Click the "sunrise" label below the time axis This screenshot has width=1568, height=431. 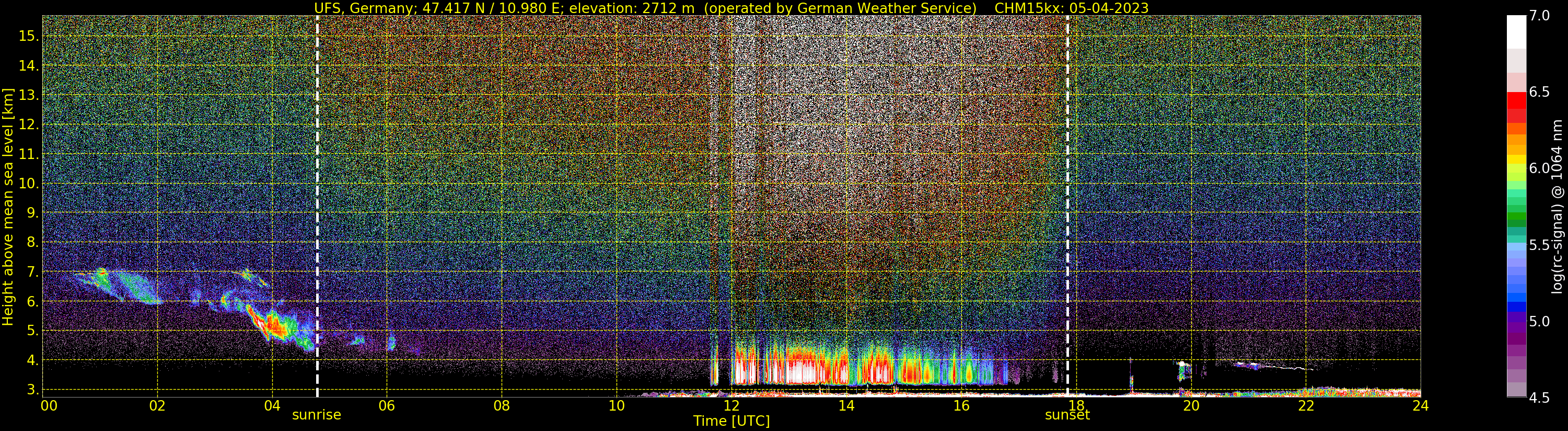[317, 415]
